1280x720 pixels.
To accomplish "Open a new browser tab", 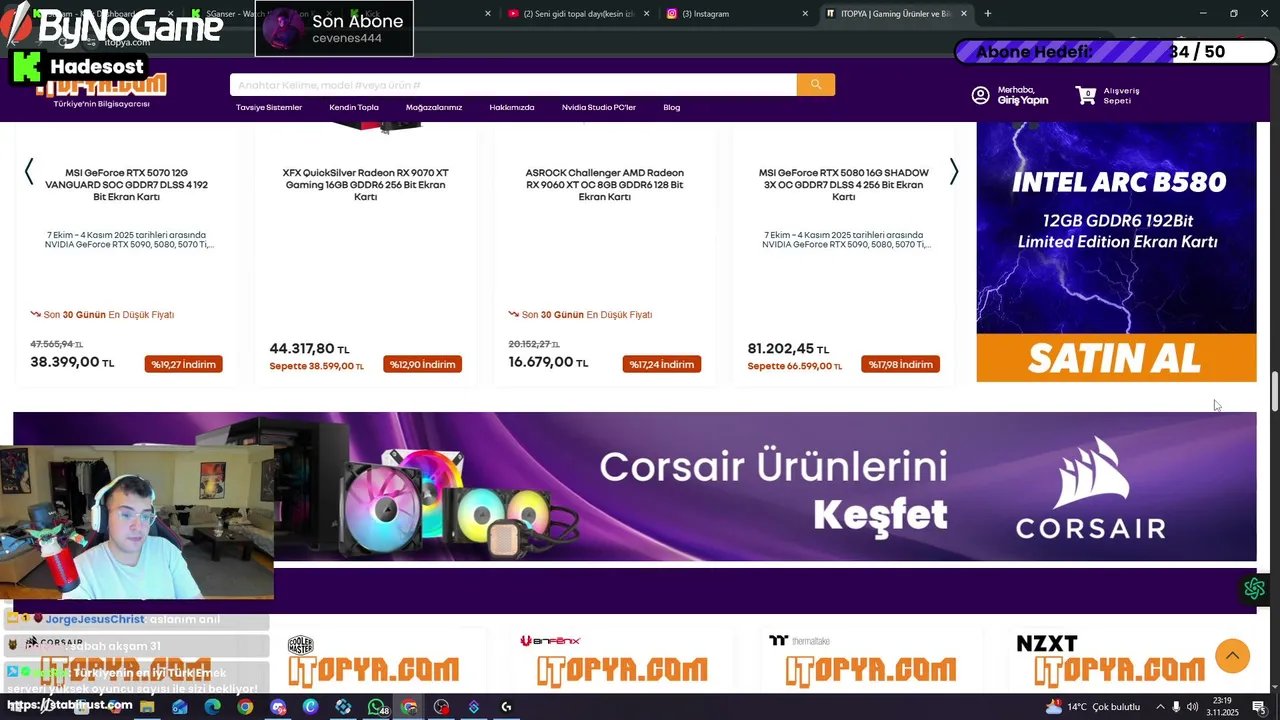I will (988, 14).
